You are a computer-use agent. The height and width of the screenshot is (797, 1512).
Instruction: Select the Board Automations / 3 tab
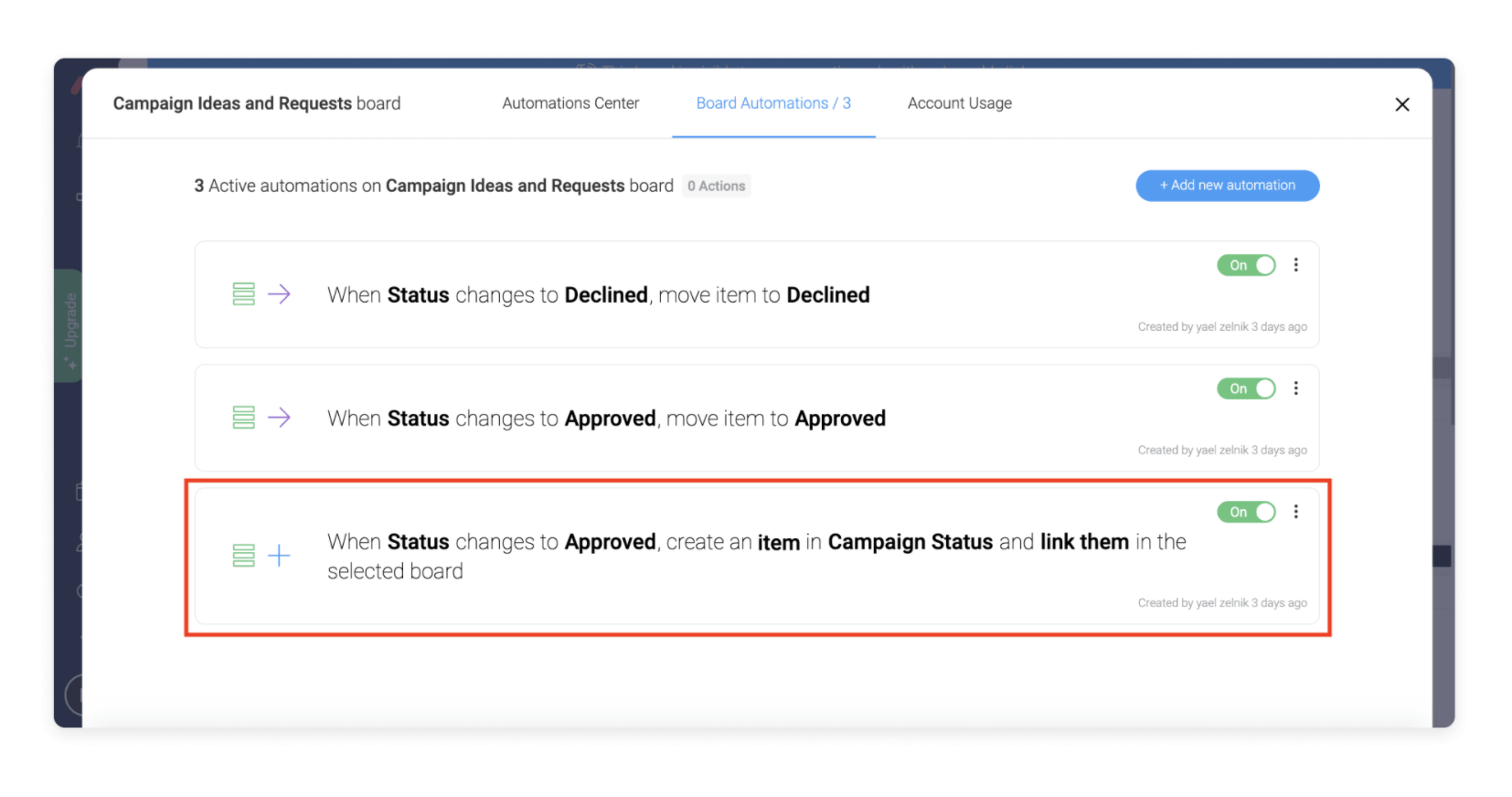click(x=773, y=103)
